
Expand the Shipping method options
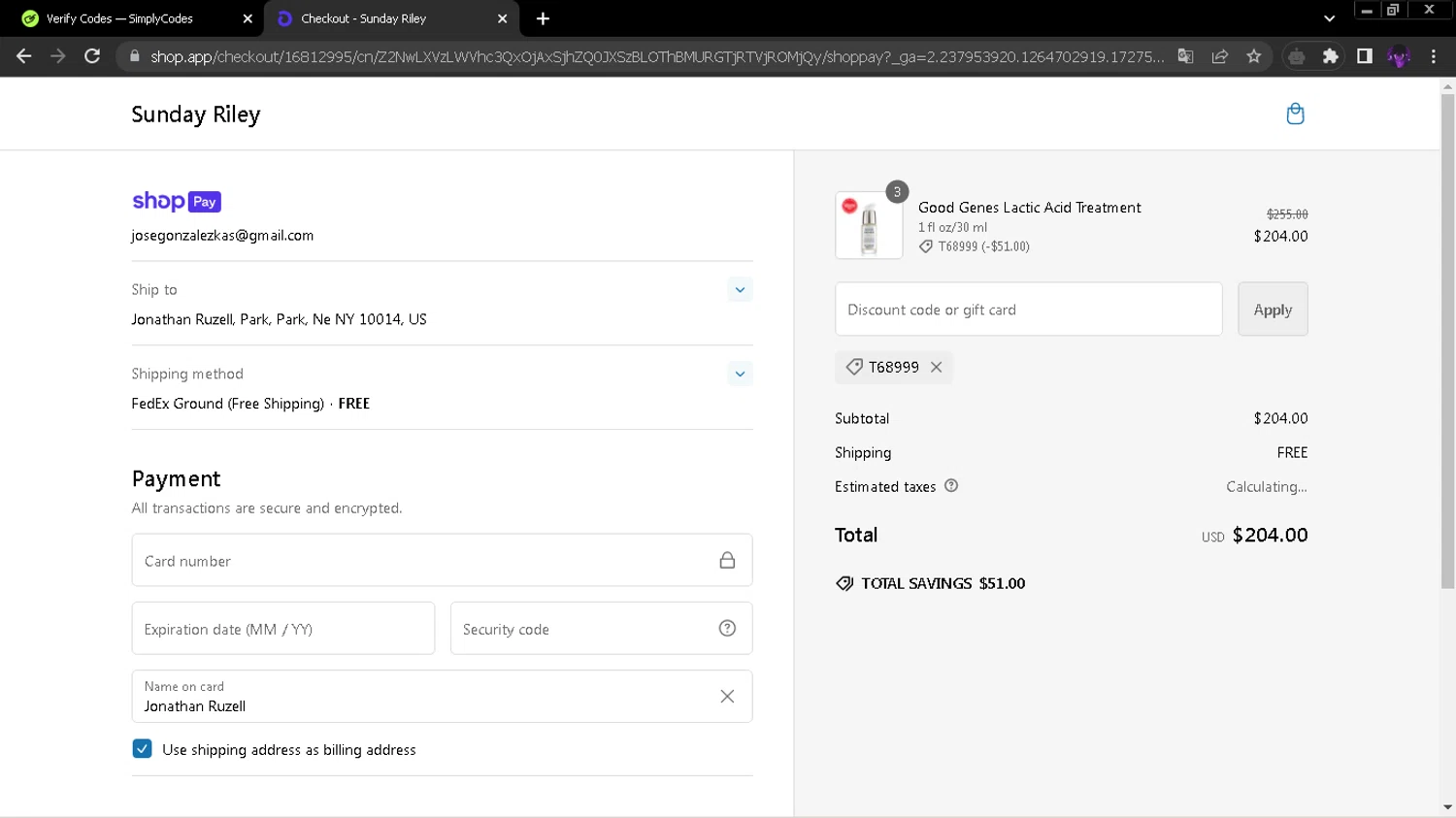point(740,374)
